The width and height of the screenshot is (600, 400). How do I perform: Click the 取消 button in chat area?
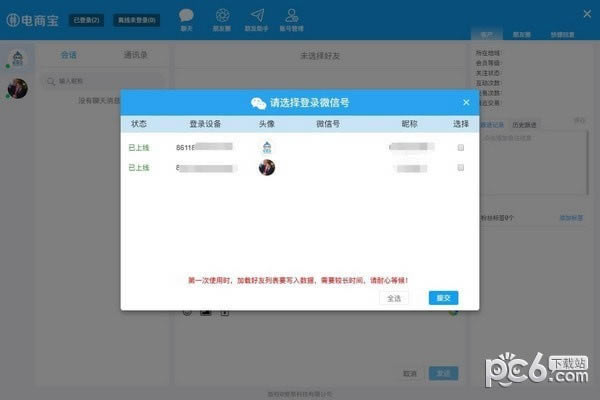coord(410,373)
